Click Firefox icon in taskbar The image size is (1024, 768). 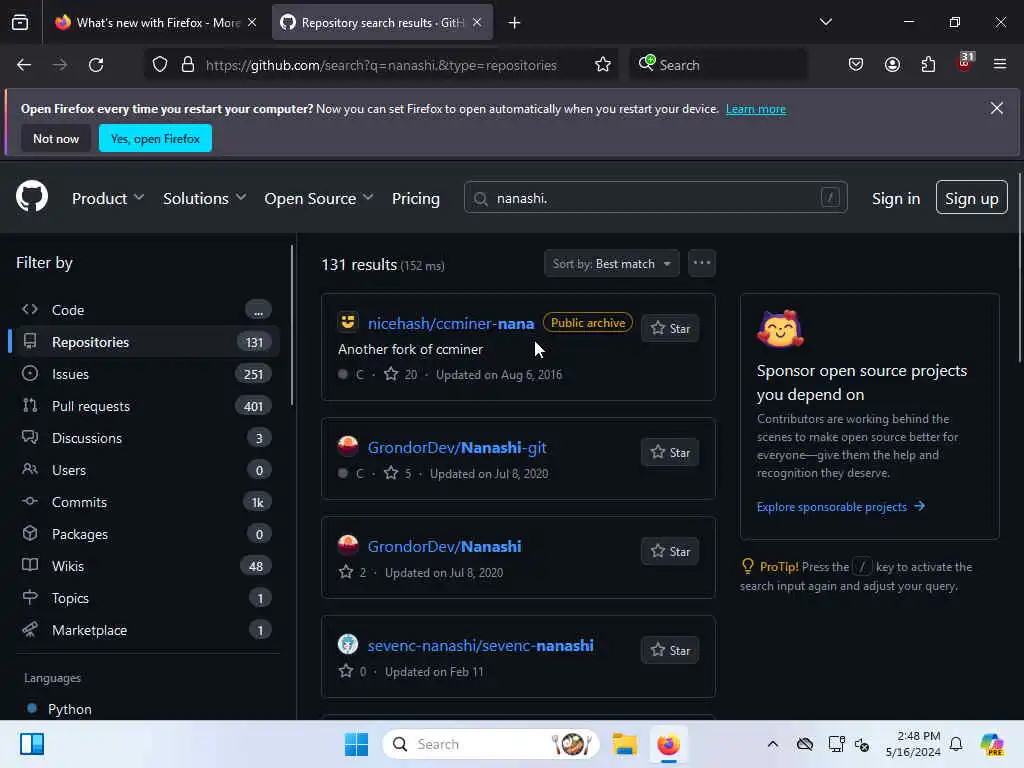pyautogui.click(x=668, y=744)
